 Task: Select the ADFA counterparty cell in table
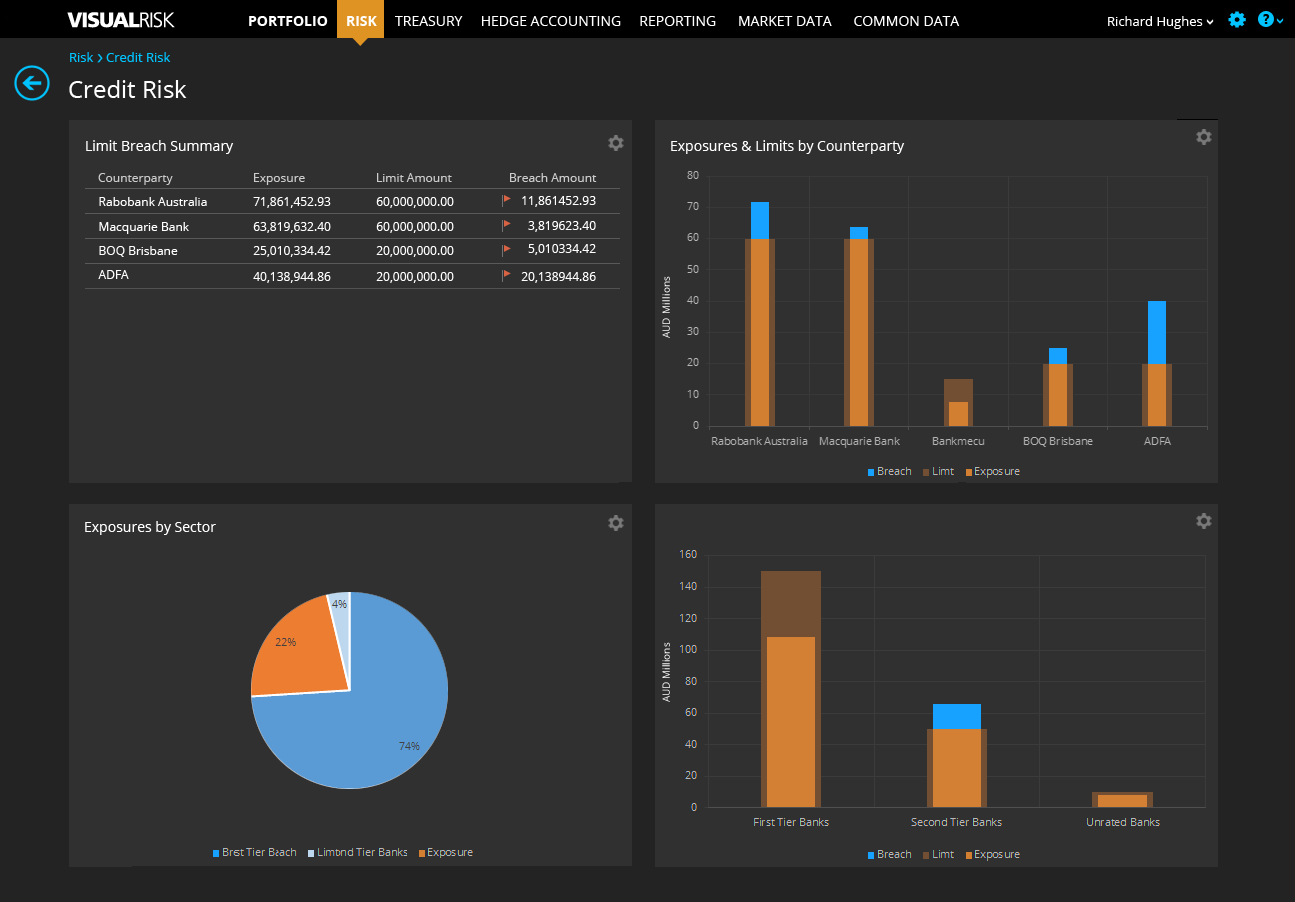[114, 275]
